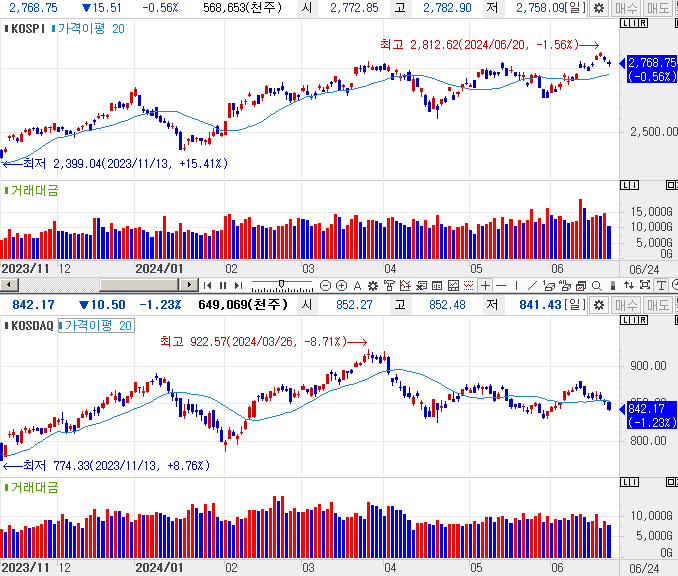This screenshot has width=678, height=576.
Task: Click the chart template icon after the toolbar gear
Action: pyautogui.click(x=389, y=285)
